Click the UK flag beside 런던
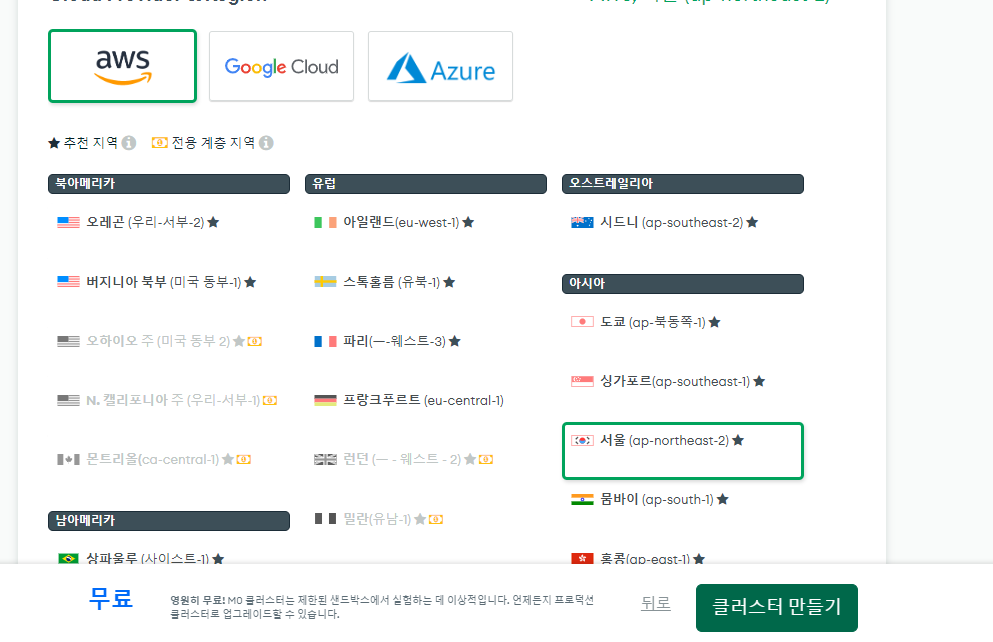 coord(326,459)
